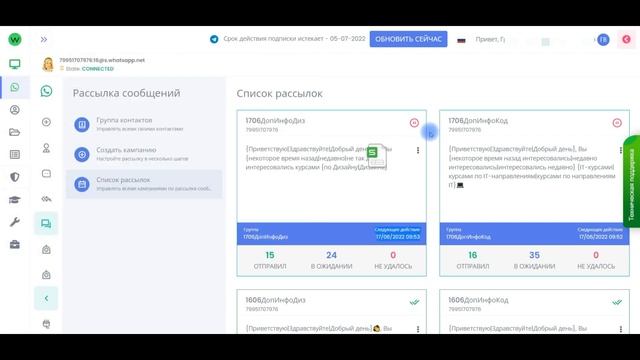Click the CONNECTED state label
The image size is (640, 360).
click(x=98, y=69)
